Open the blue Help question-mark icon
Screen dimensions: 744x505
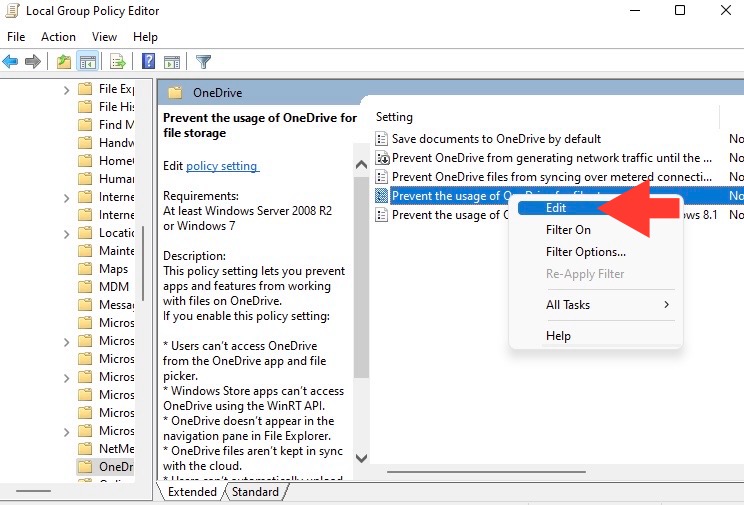[x=149, y=61]
